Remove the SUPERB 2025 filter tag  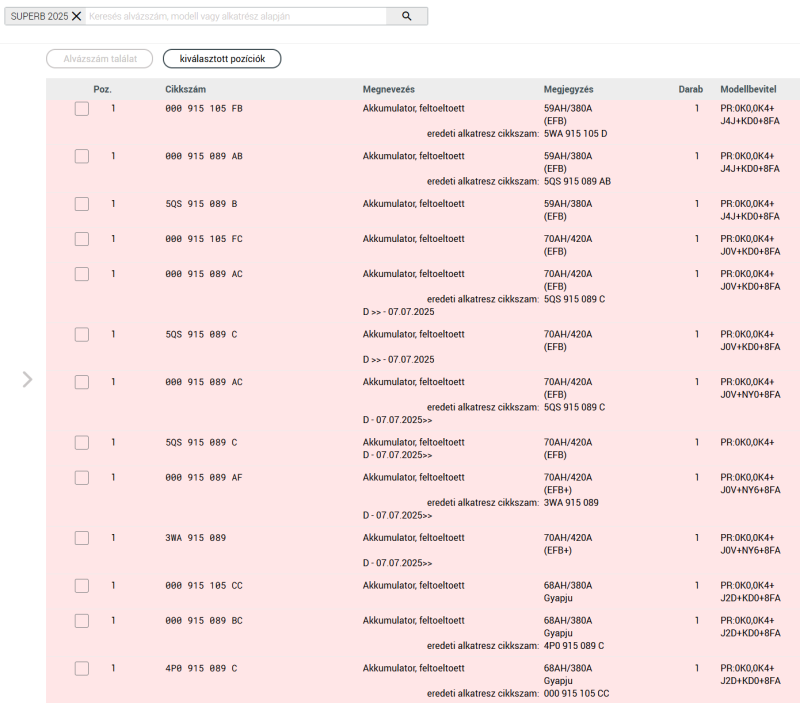click(x=77, y=16)
